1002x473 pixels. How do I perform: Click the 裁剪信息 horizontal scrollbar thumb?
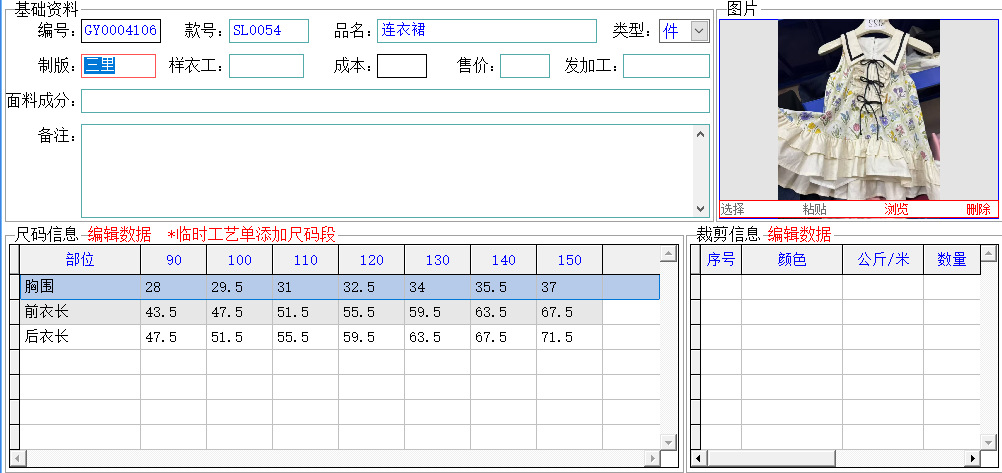tap(771, 458)
